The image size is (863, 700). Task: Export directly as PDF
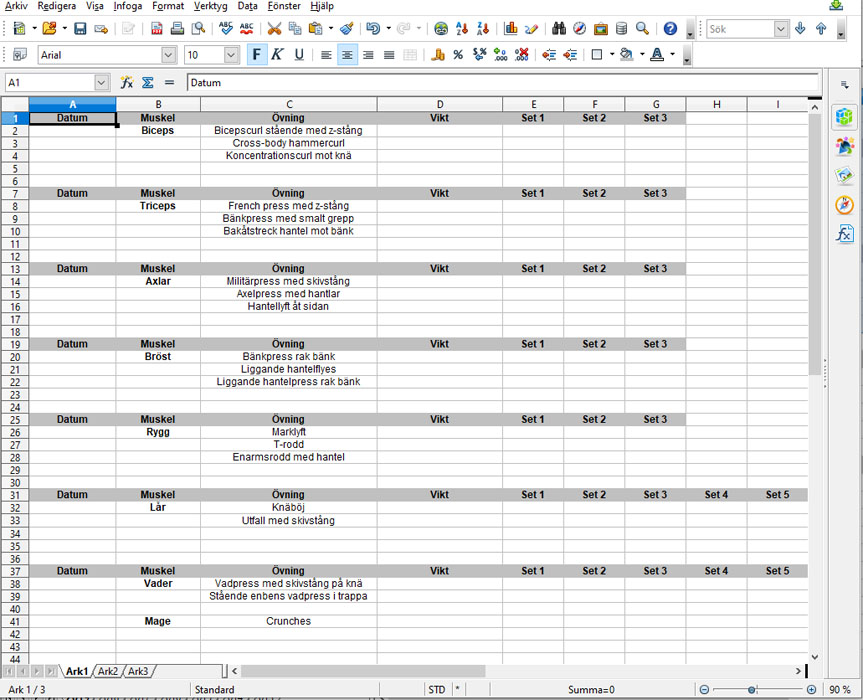157,29
